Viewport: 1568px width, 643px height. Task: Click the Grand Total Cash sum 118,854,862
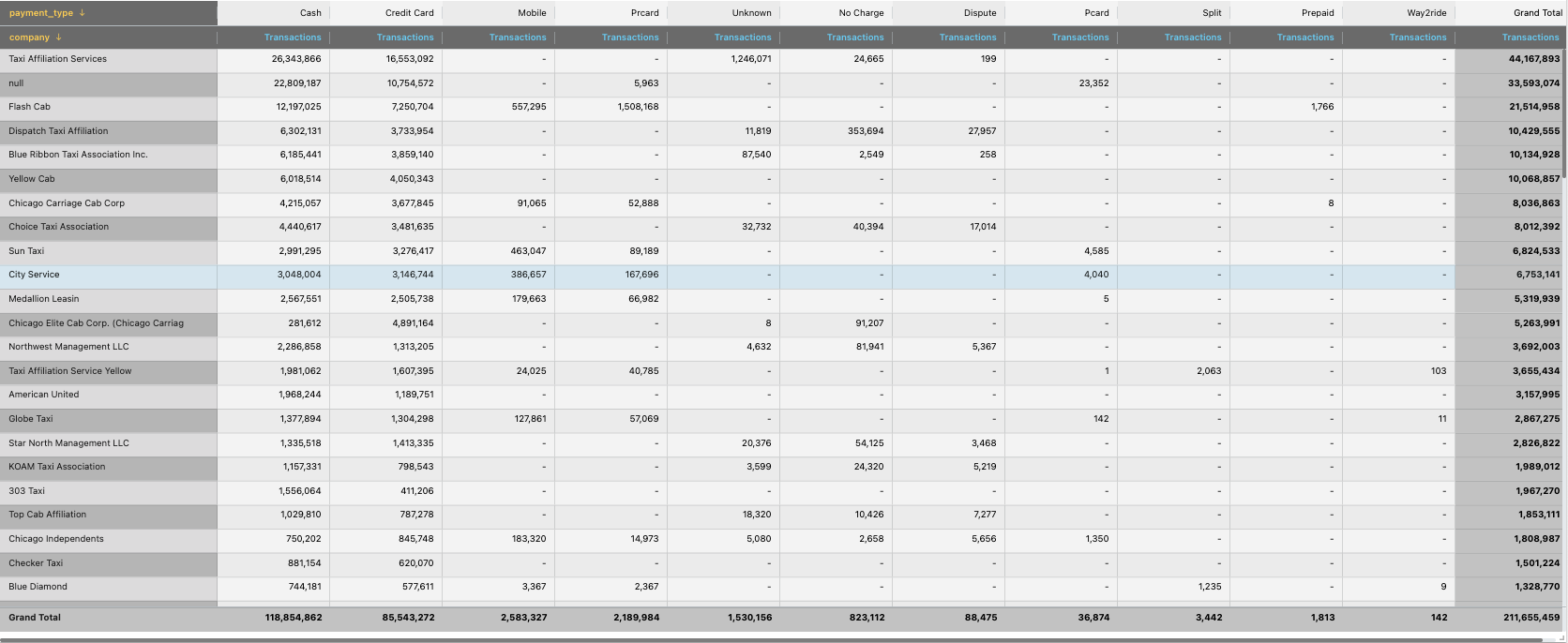coord(294,618)
